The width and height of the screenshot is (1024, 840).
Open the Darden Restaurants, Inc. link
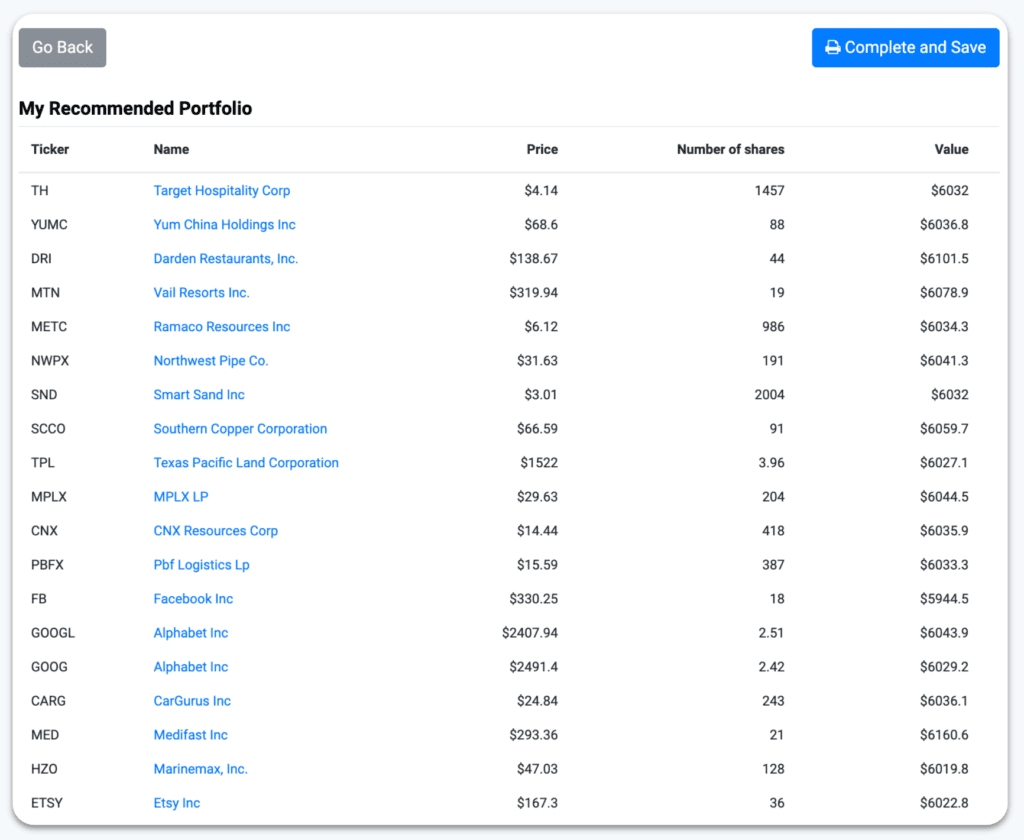225,259
